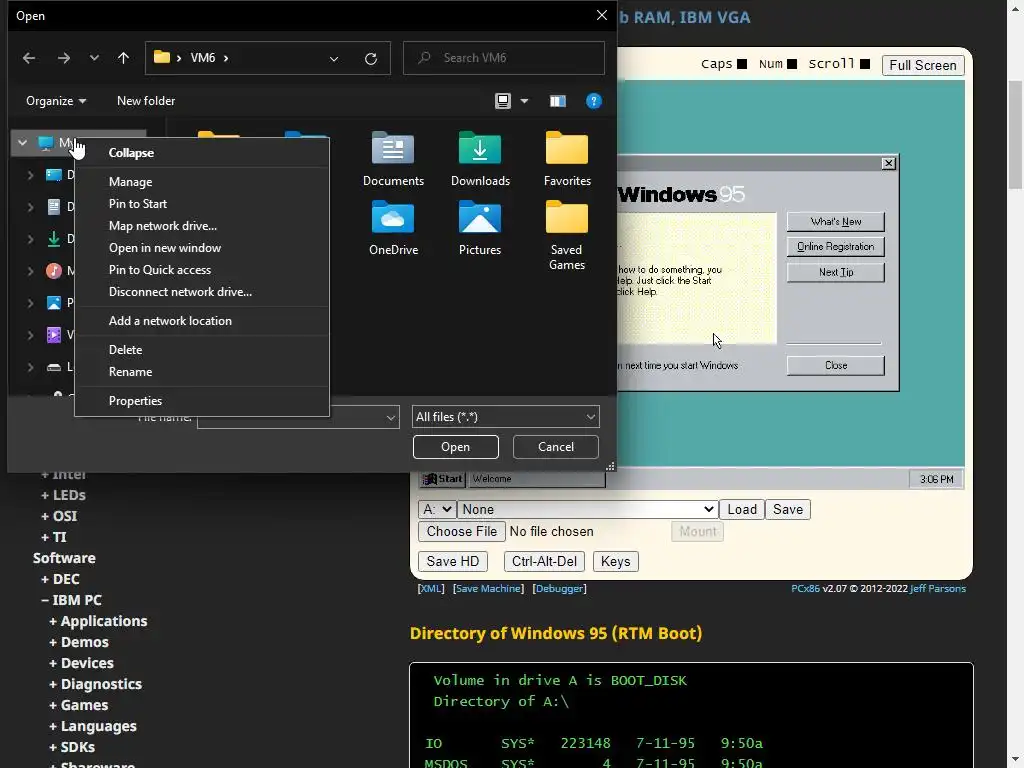
Task: Open the PCx86 link
Action: (805, 589)
